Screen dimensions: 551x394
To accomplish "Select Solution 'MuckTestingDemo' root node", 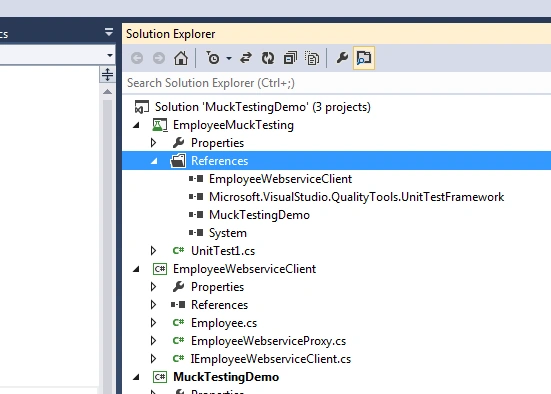I will pyautogui.click(x=262, y=107).
